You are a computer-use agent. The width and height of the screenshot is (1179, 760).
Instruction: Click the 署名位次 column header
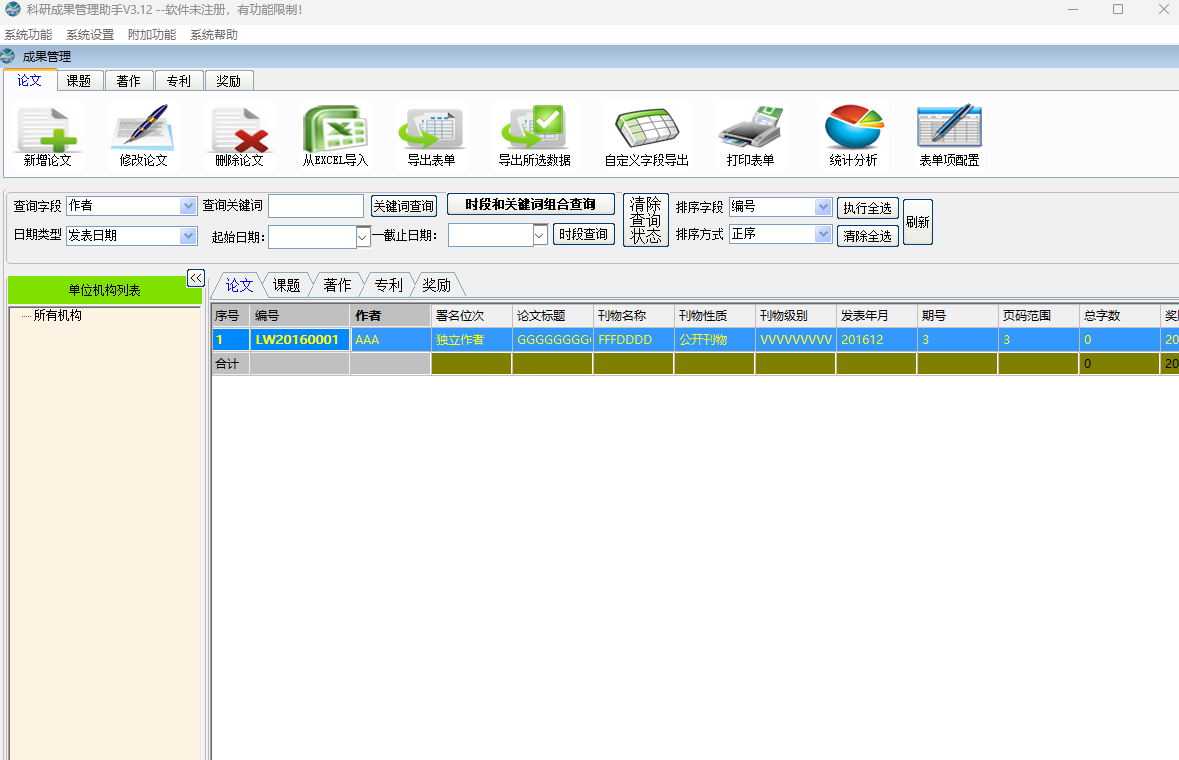pos(471,316)
